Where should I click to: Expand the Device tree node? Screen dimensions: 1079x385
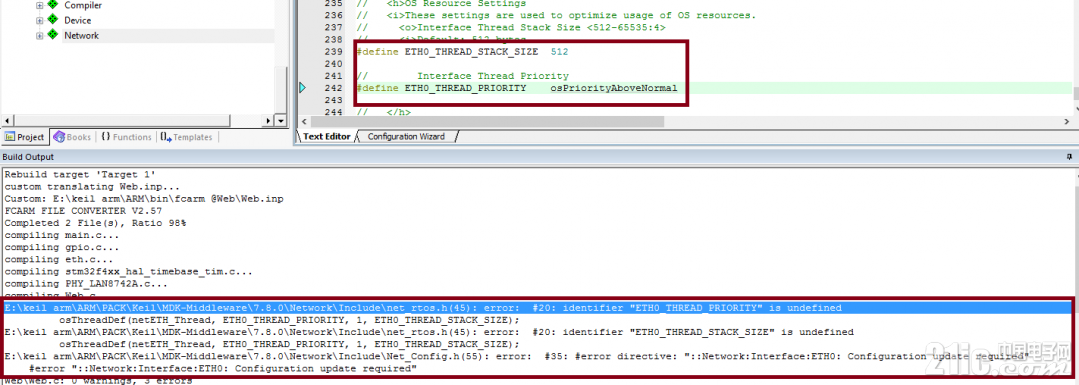pyautogui.click(x=39, y=21)
